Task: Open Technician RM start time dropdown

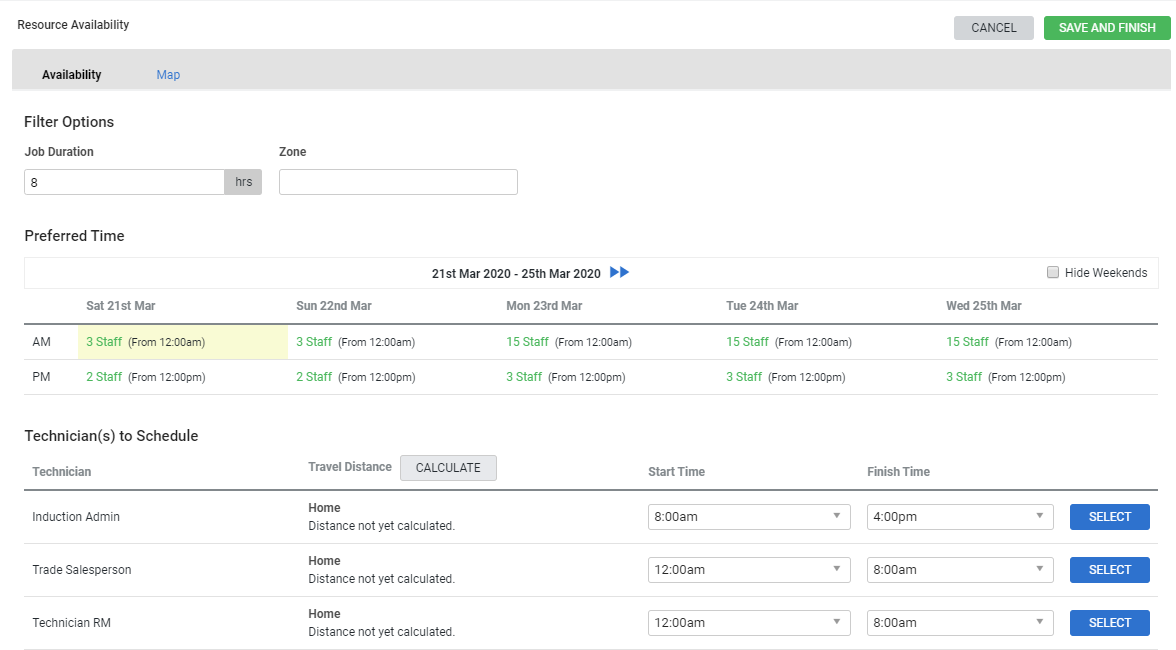Action: tap(748, 623)
